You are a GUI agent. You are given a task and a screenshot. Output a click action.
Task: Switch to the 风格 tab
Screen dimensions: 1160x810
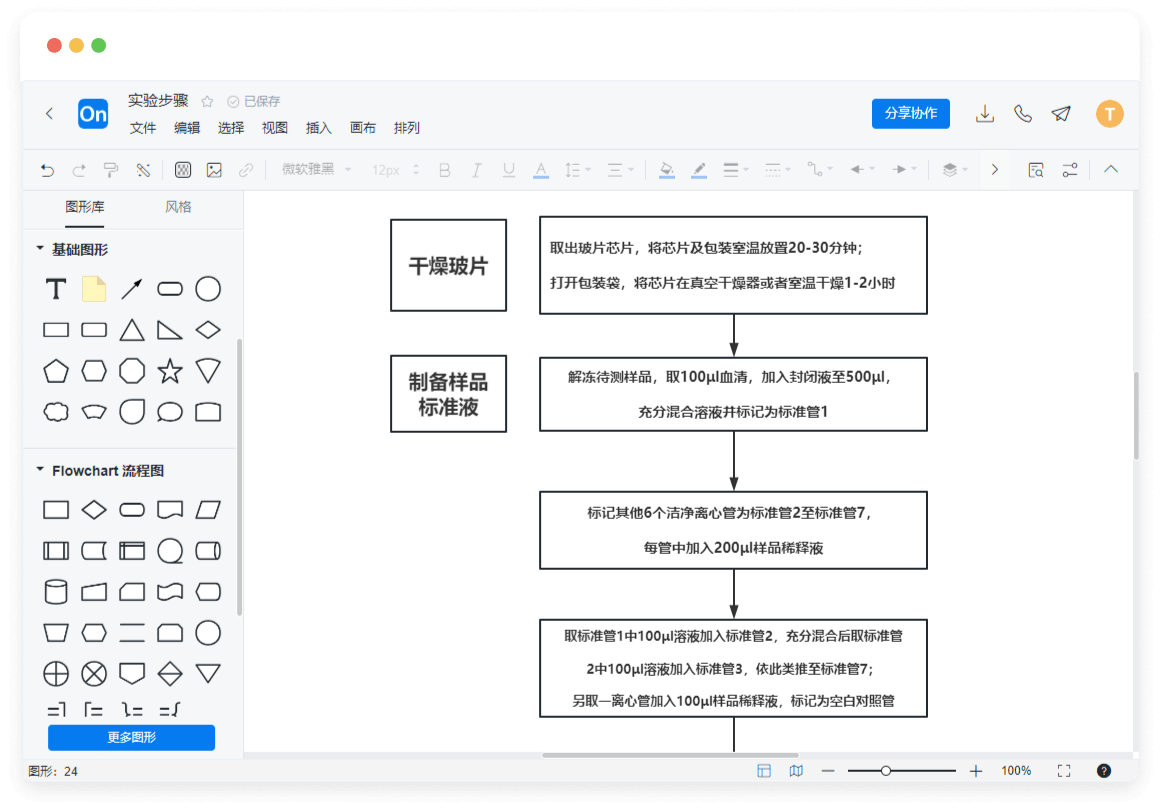178,207
